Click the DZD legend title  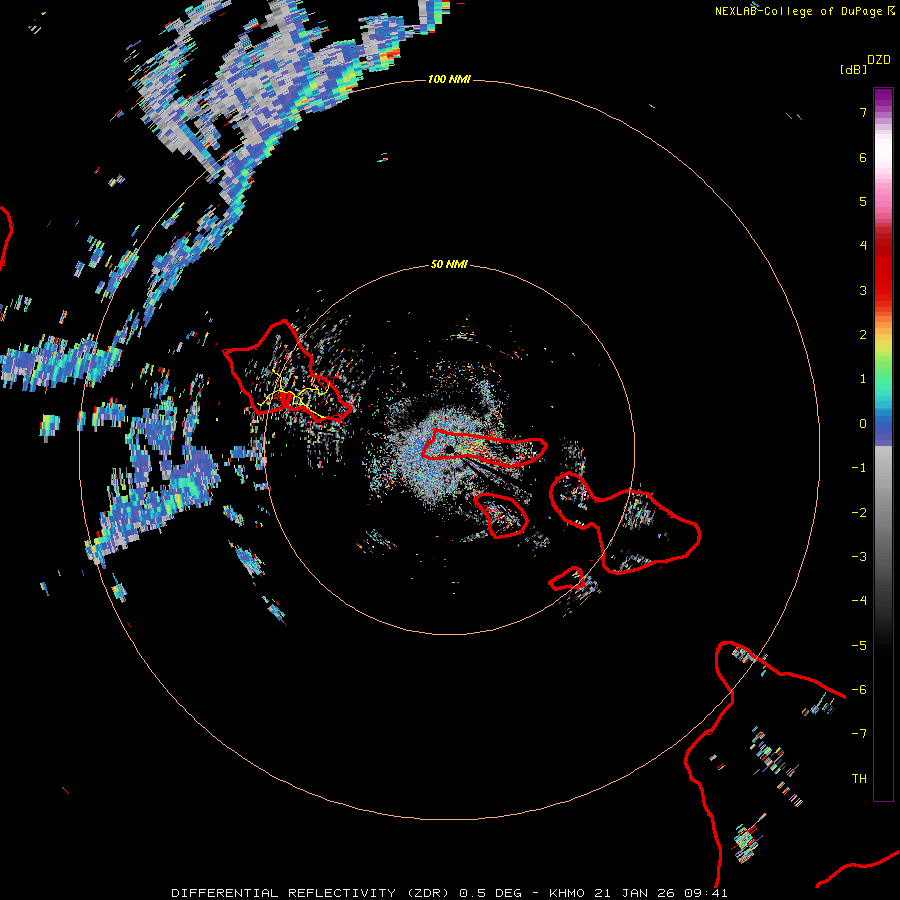(879, 60)
